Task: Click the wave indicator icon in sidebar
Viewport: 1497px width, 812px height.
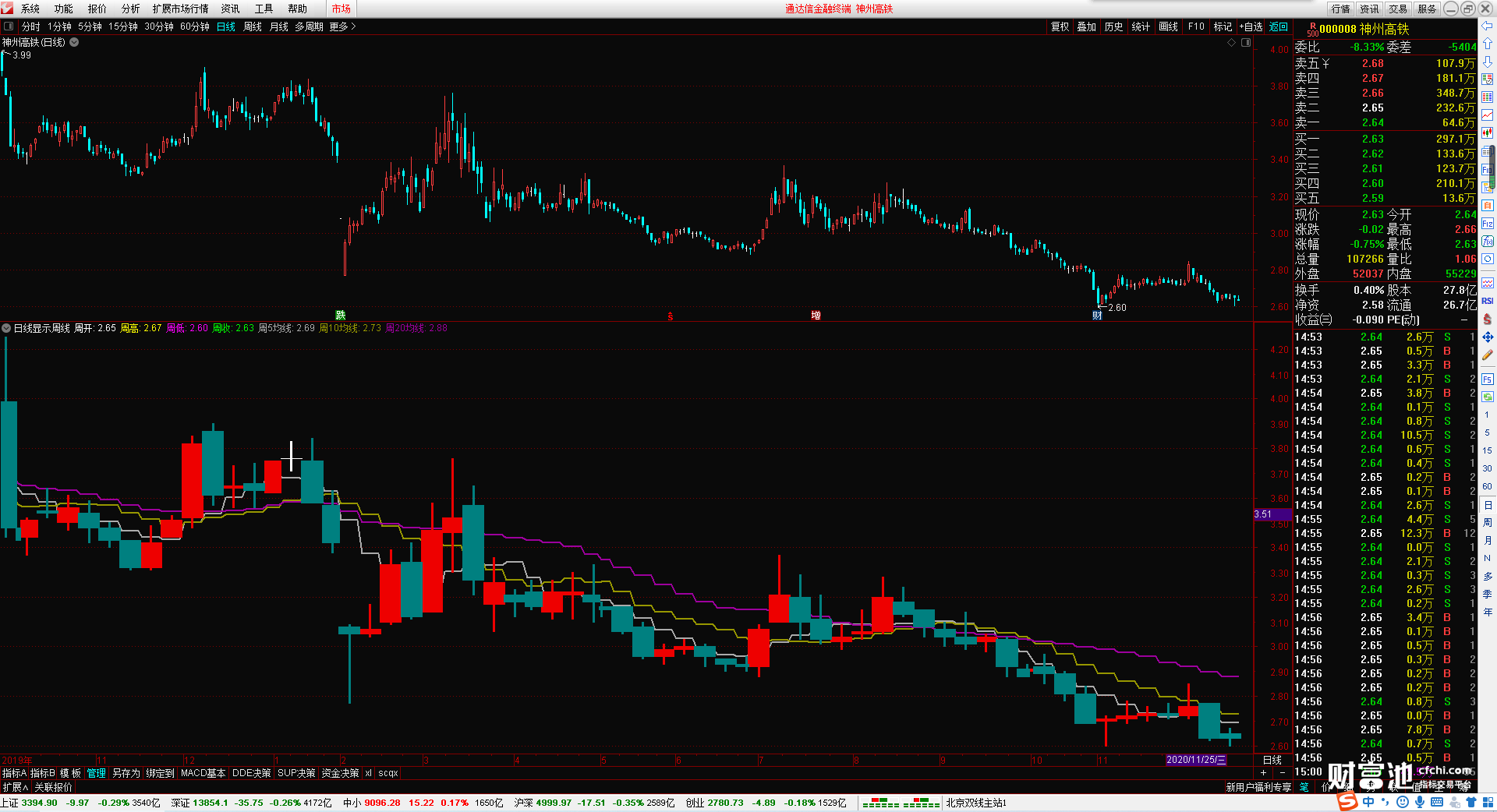Action: point(1488,283)
